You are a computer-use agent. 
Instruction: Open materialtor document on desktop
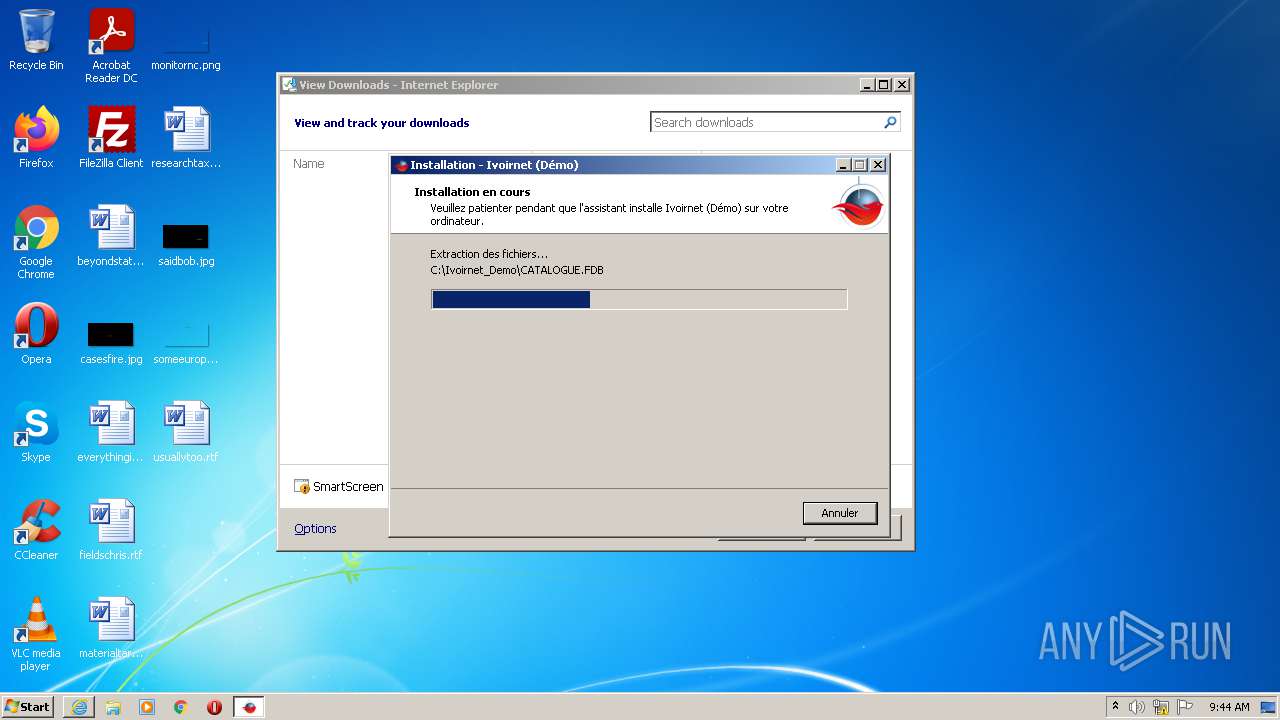111,629
